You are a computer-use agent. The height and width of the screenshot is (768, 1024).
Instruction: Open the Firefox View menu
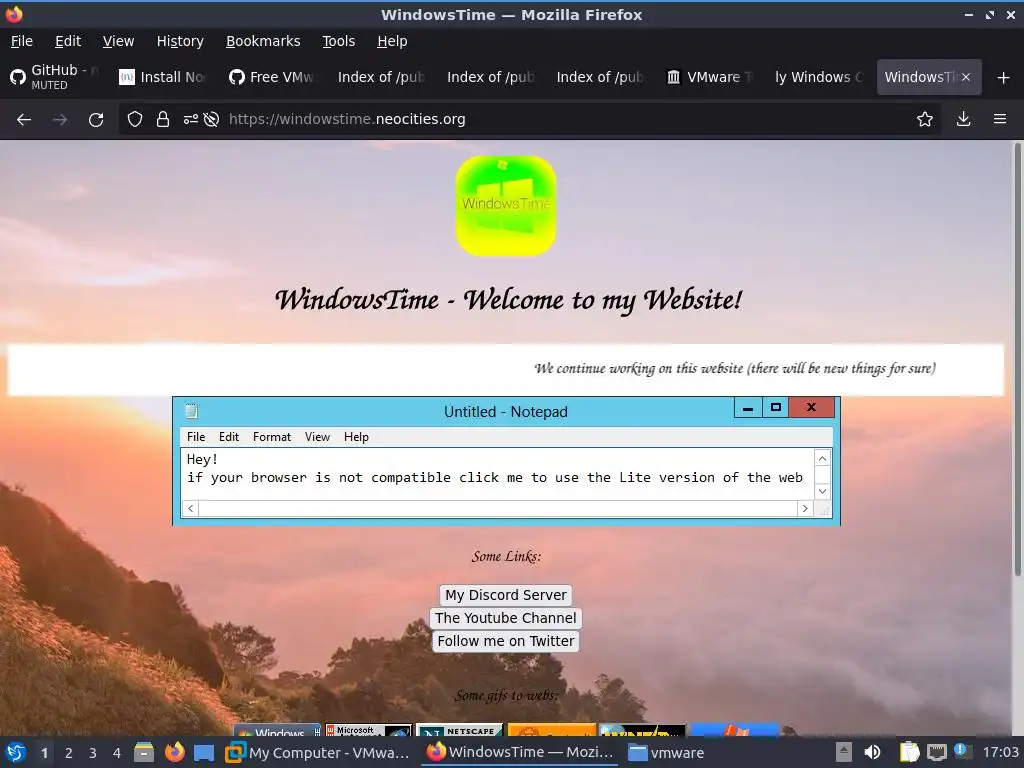[x=118, y=41]
